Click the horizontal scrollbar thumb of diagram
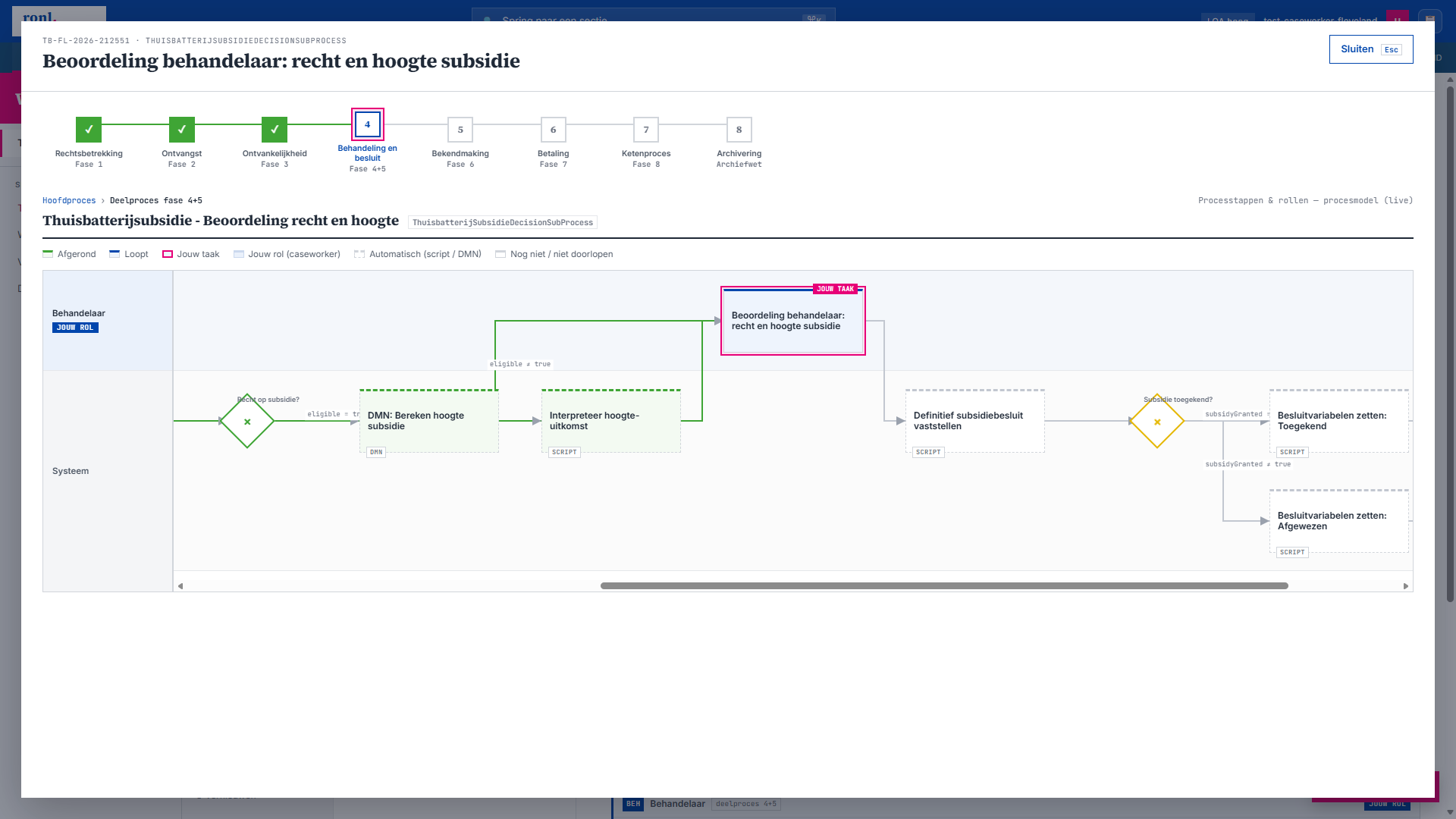Image resolution: width=1456 pixels, height=819 pixels. pyautogui.click(x=944, y=586)
